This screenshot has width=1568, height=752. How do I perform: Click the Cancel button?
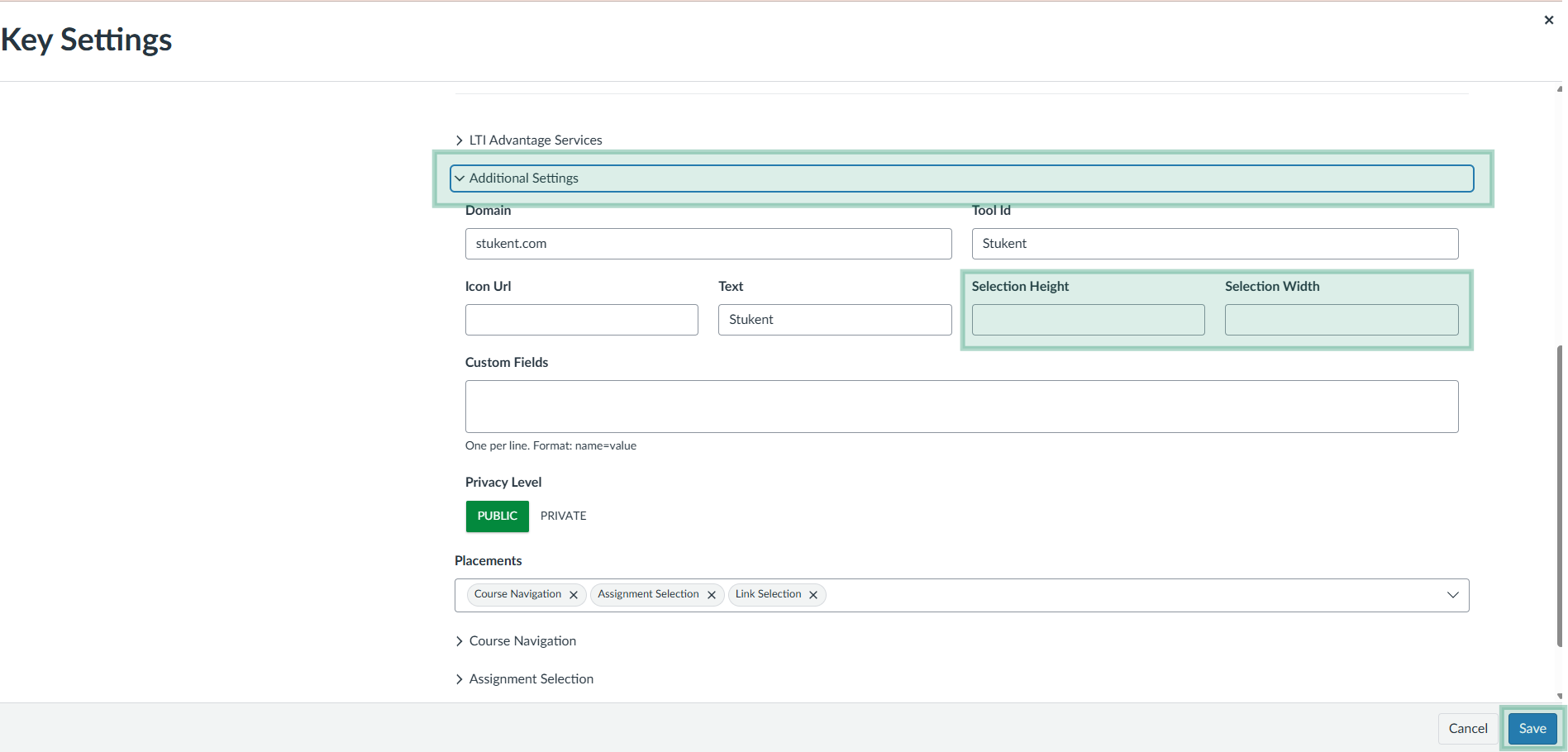tap(1467, 729)
